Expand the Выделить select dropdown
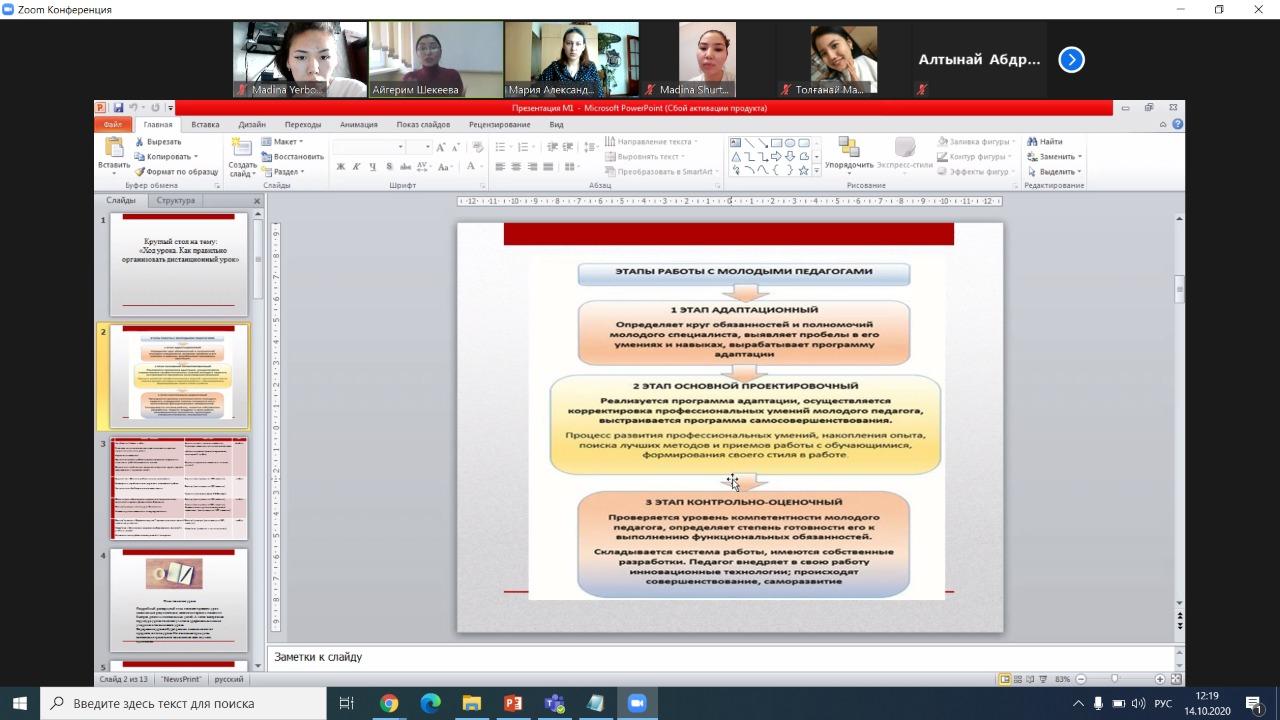1280x720 pixels. 1059,172
